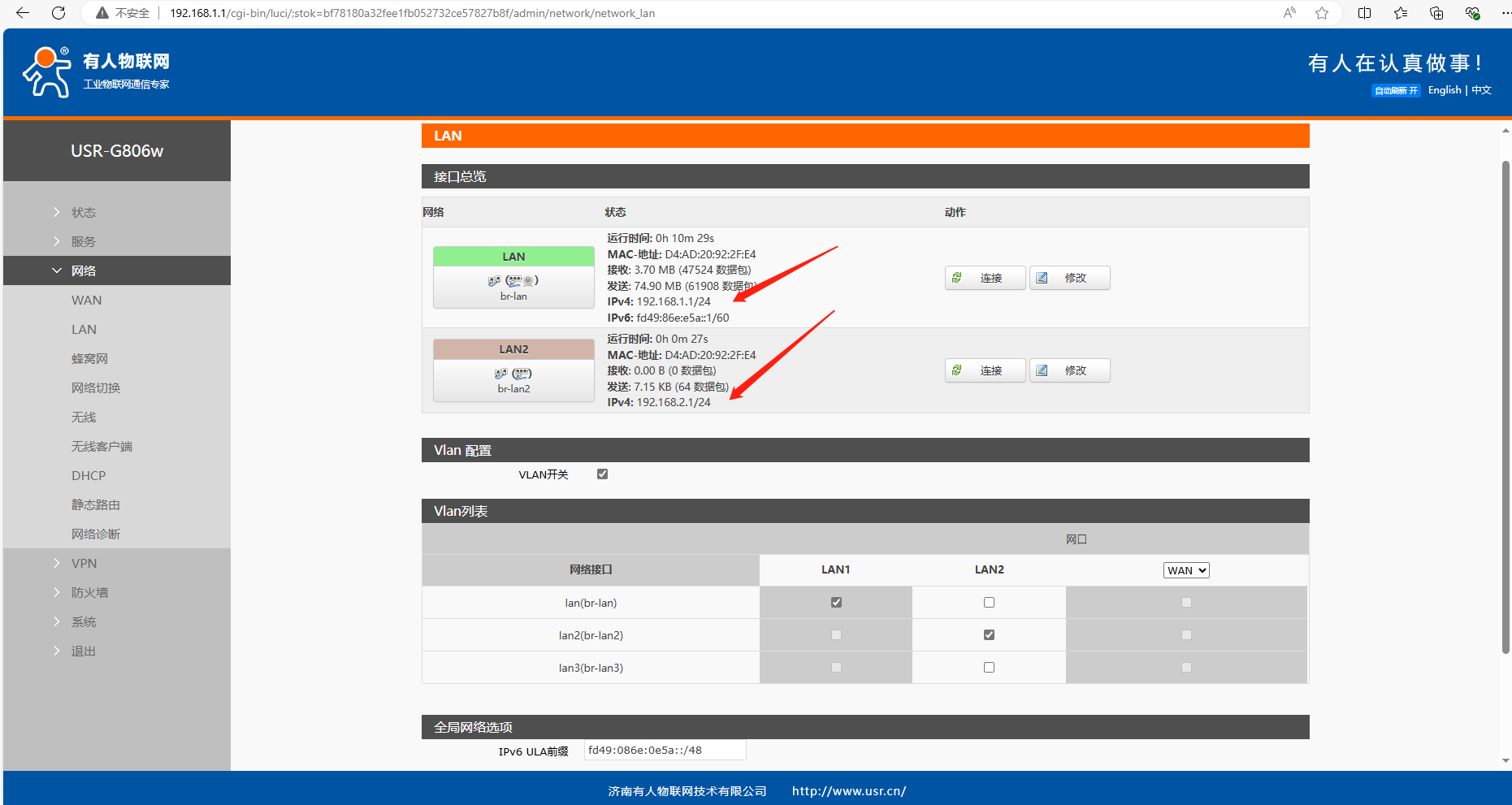The width and height of the screenshot is (1512, 805).
Task: Open the DHCP menu item
Action: [89, 475]
